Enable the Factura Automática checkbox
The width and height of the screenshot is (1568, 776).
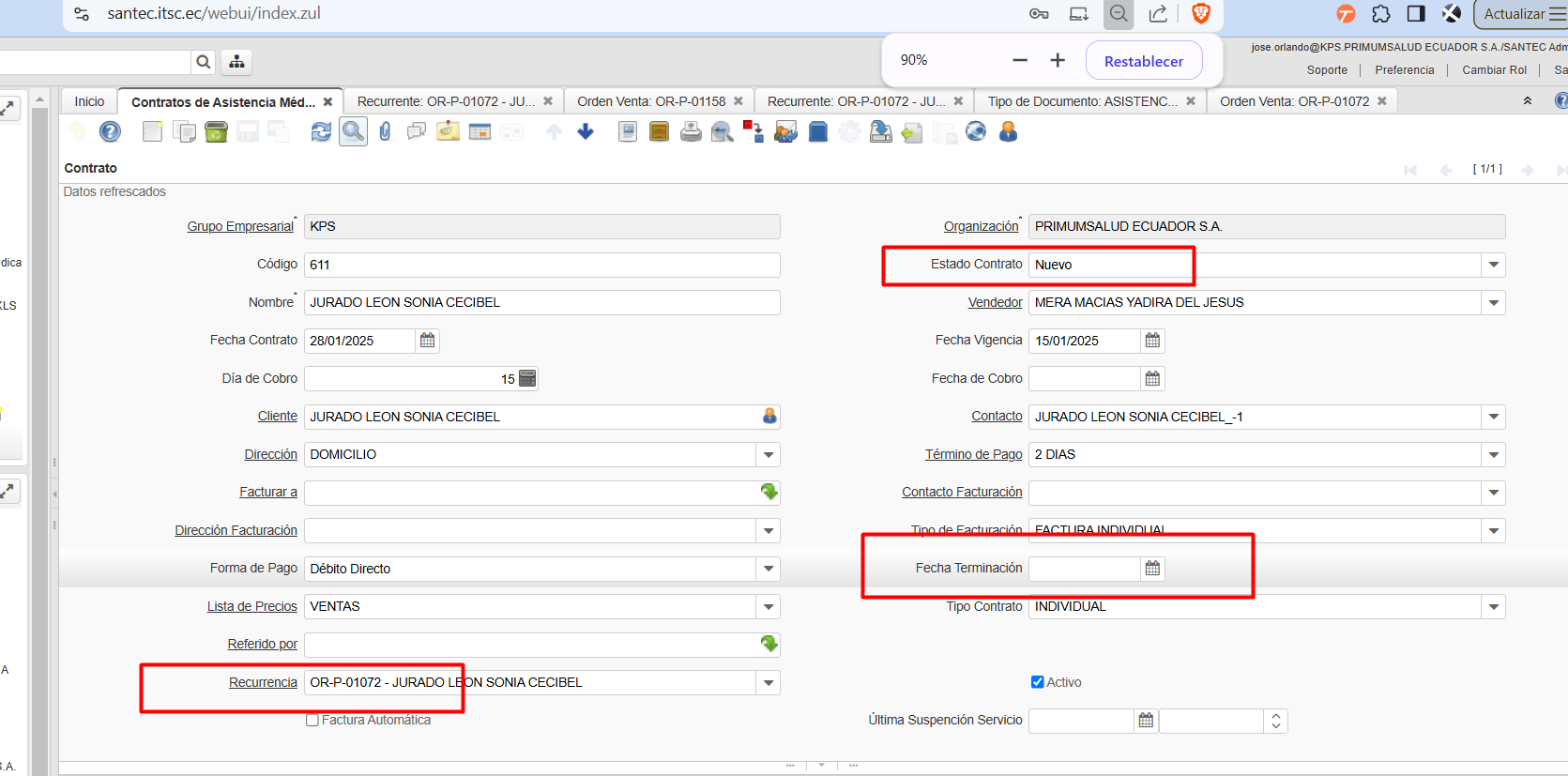click(x=312, y=721)
